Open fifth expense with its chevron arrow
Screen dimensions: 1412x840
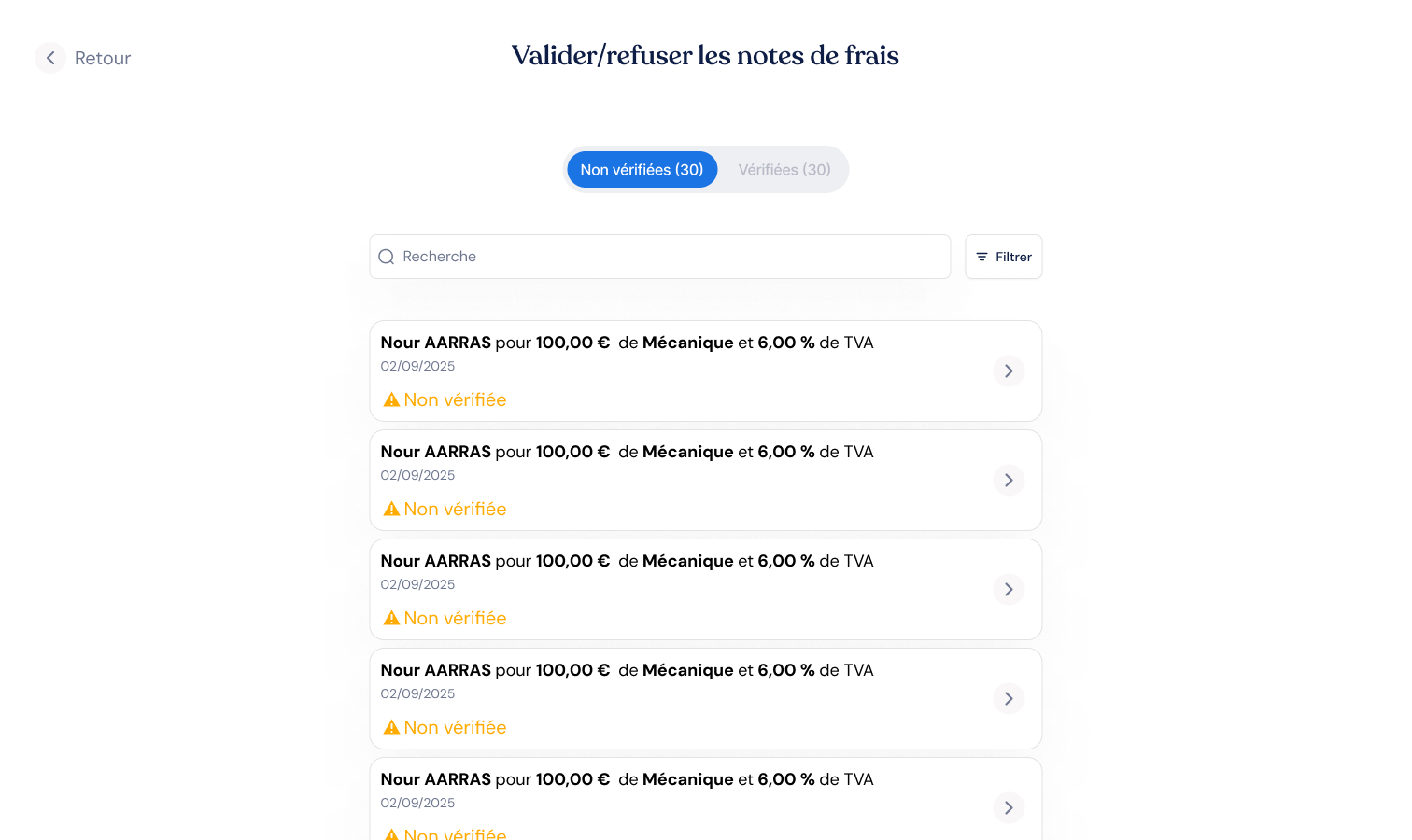pos(1009,808)
